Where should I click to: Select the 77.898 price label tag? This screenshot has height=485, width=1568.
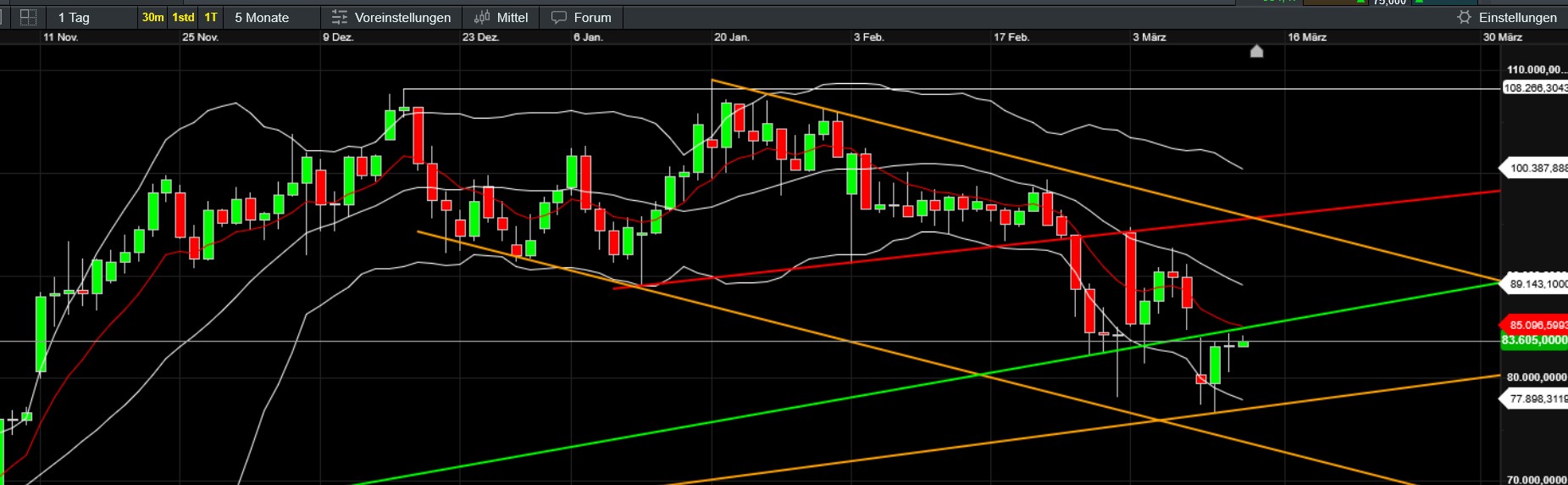coord(1534,399)
